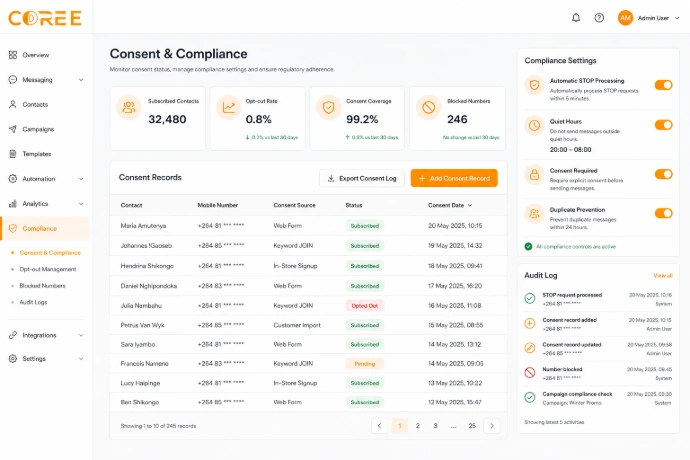Click the Templates document icon
690x460 pixels.
[x=13, y=154]
